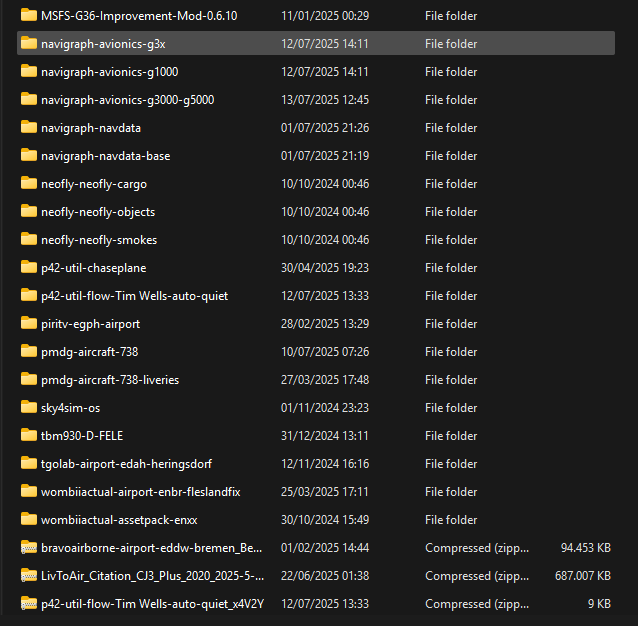Select folder name p42-util-flow-Tim Wells-auto-quiet

pyautogui.click(x=135, y=296)
